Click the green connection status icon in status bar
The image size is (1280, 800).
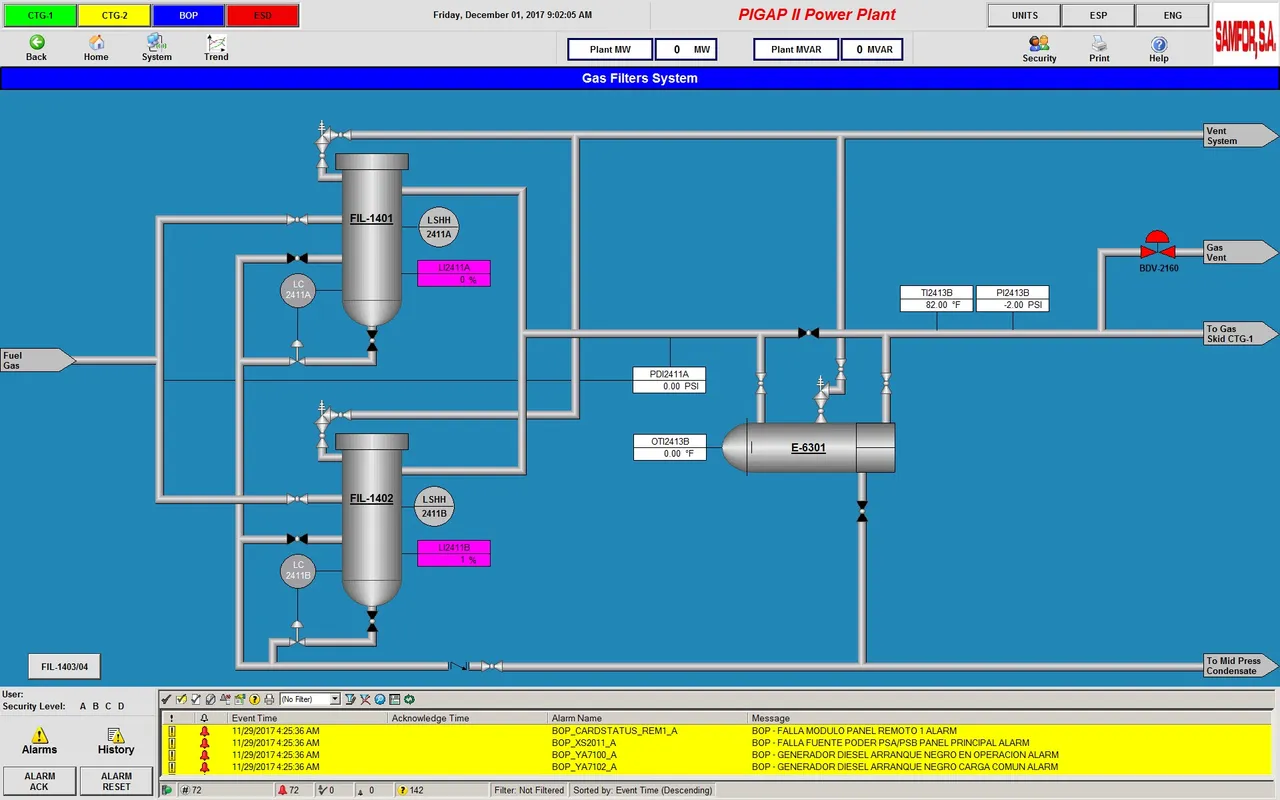point(167,790)
